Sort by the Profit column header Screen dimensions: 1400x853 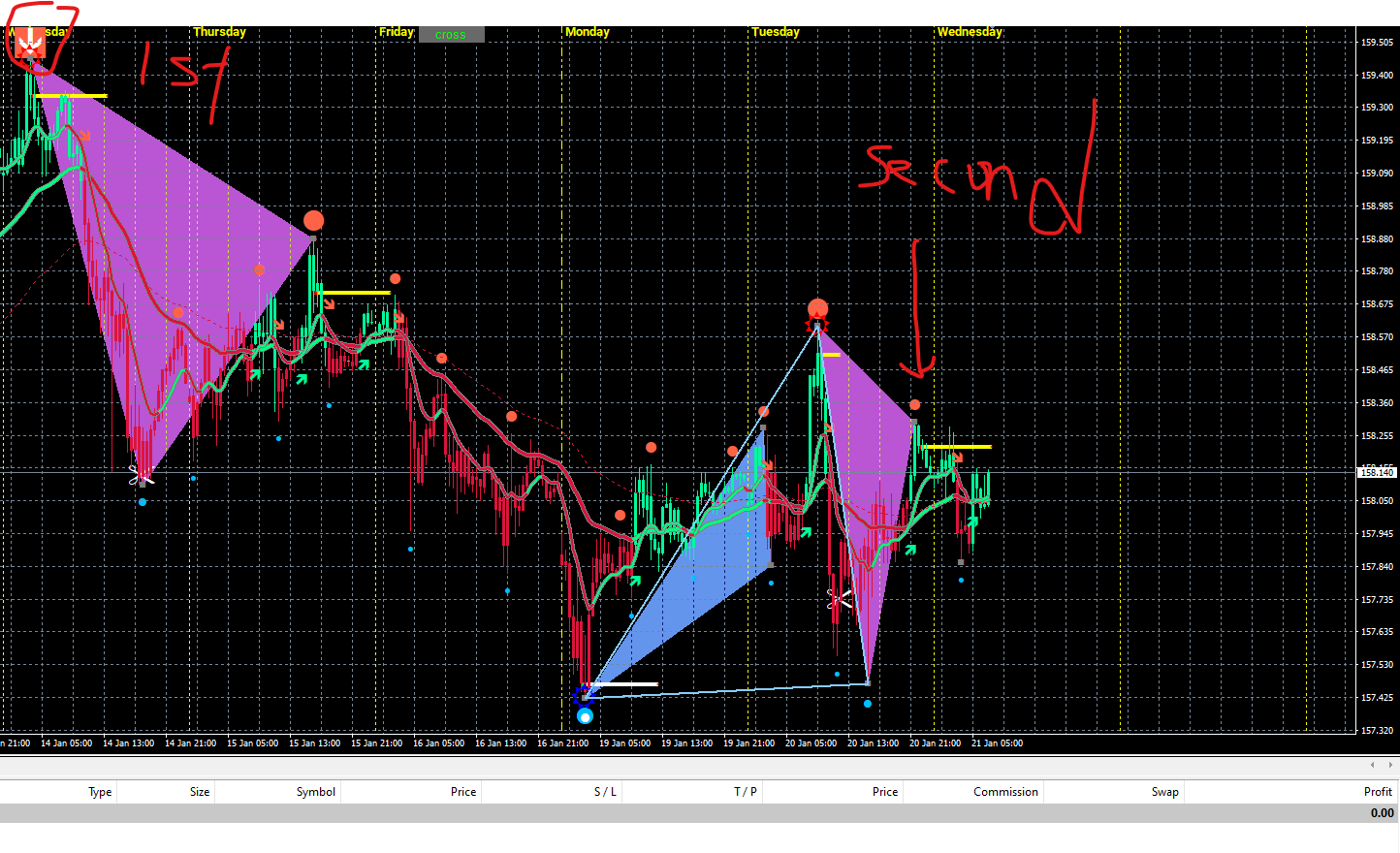click(x=1378, y=792)
